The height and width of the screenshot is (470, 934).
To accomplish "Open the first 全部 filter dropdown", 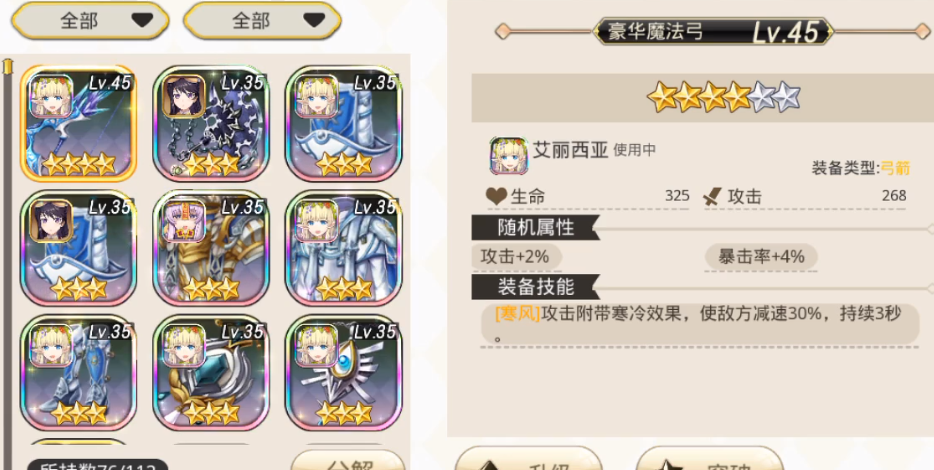I will click(x=90, y=21).
